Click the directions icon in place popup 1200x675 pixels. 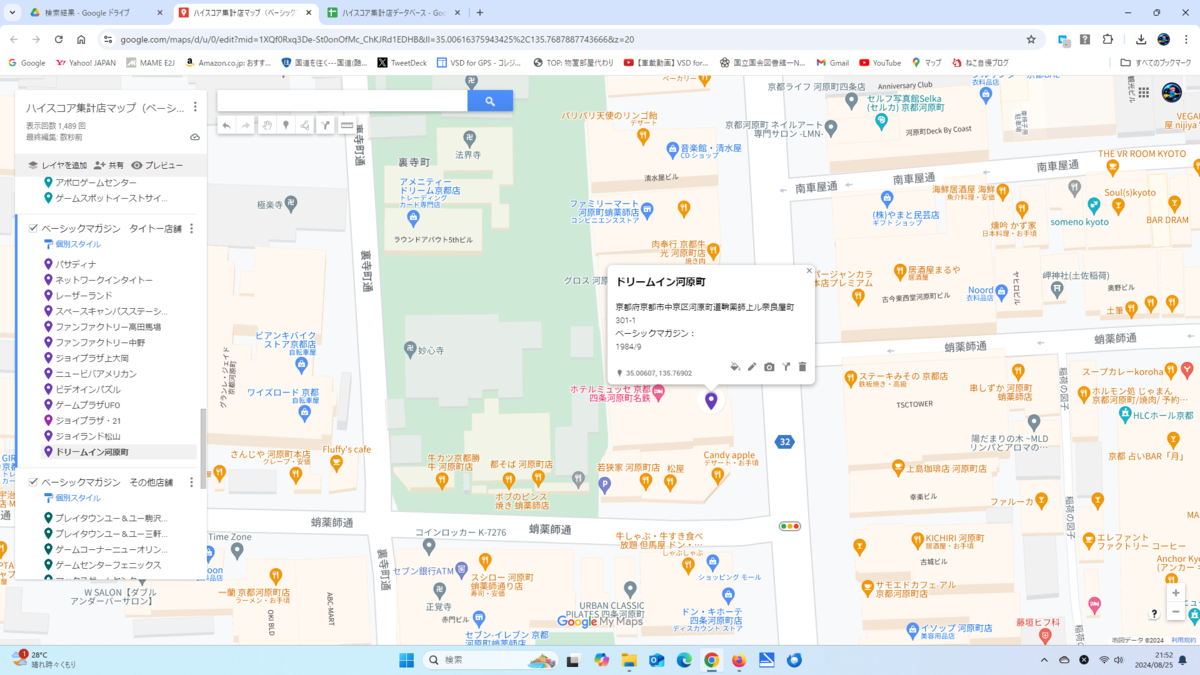click(x=786, y=368)
